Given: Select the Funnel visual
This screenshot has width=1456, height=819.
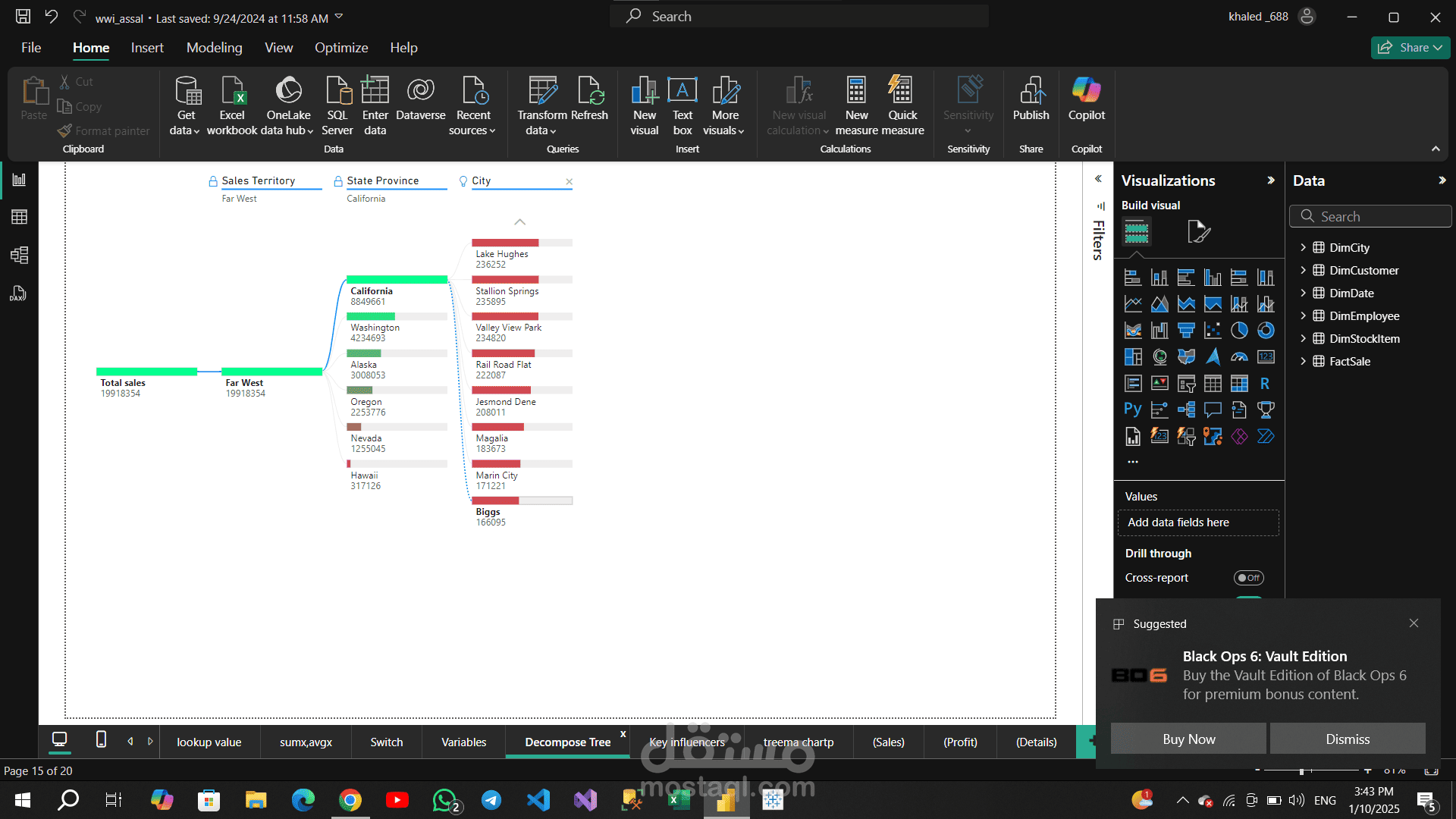Looking at the screenshot, I should click(1186, 331).
